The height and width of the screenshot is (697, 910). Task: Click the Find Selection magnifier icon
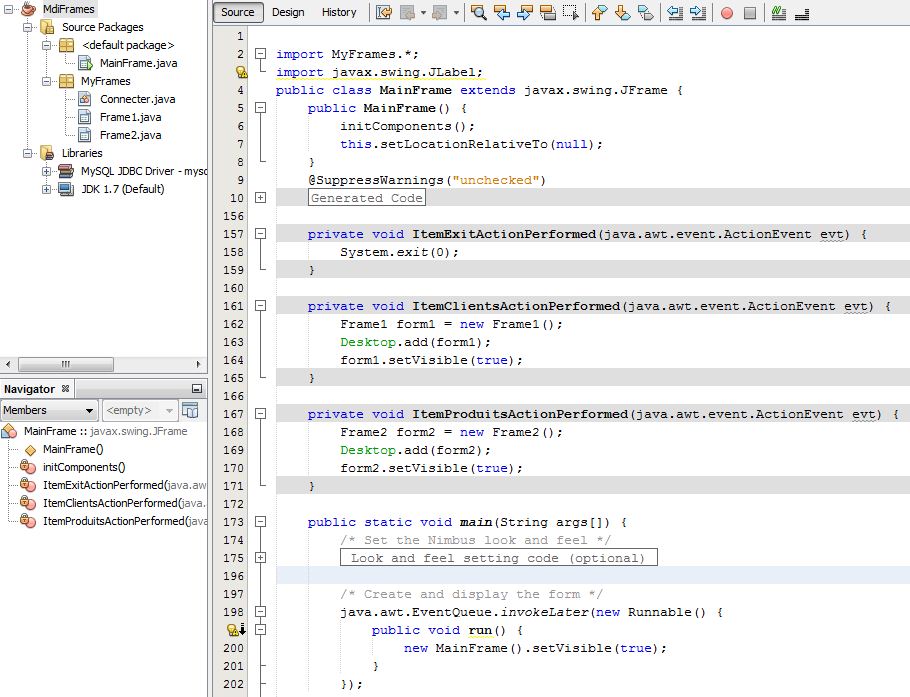click(x=479, y=13)
